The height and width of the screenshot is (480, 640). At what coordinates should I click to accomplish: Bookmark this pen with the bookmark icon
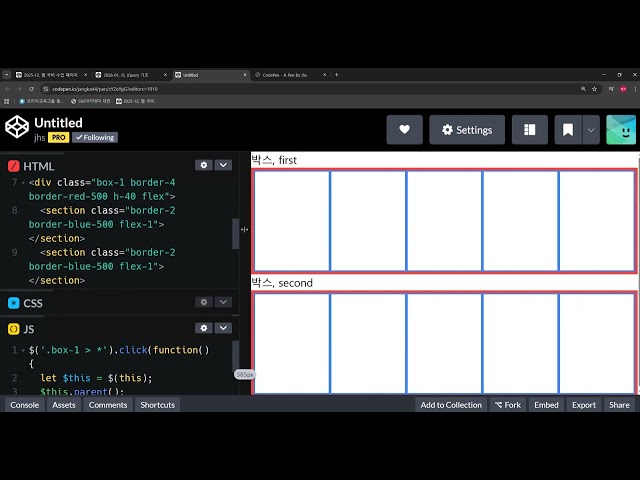tap(567, 130)
